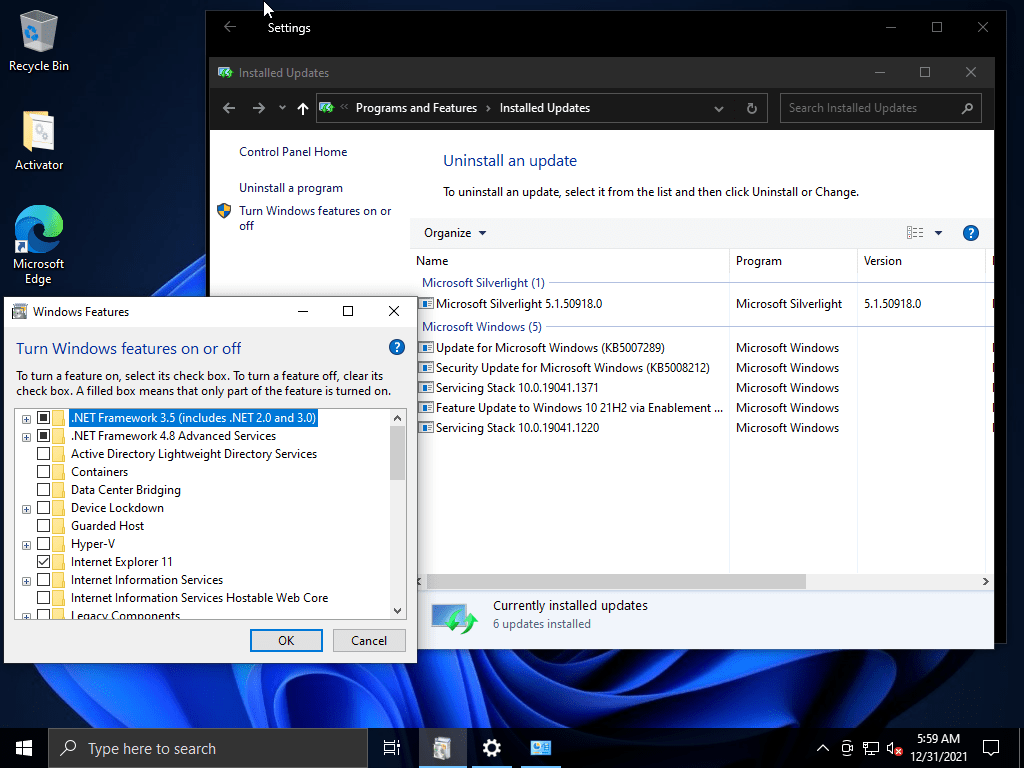Open the Uninstall a program link
This screenshot has width=1024, height=768.
click(291, 188)
